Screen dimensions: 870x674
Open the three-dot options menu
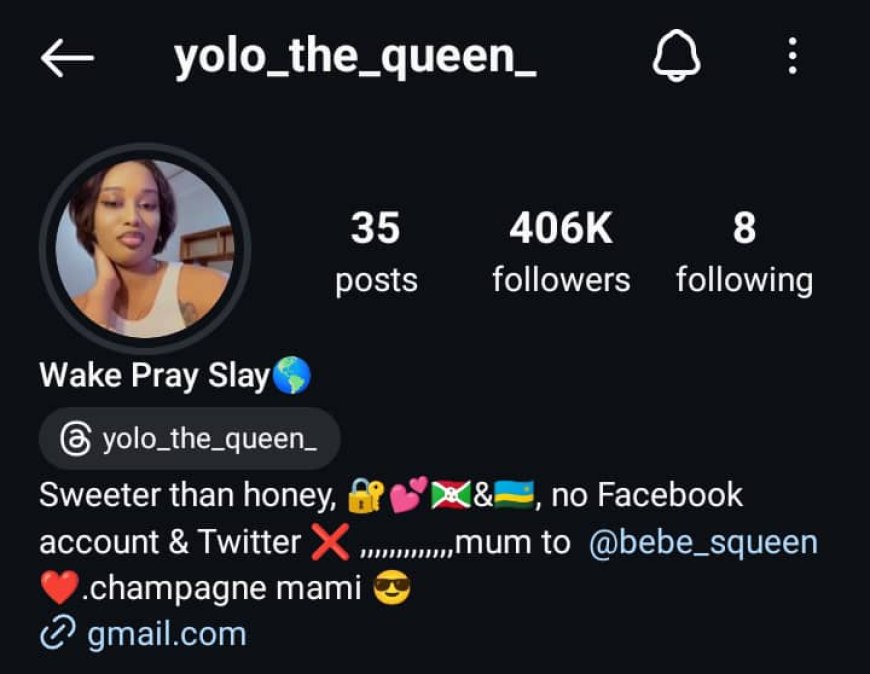click(793, 55)
